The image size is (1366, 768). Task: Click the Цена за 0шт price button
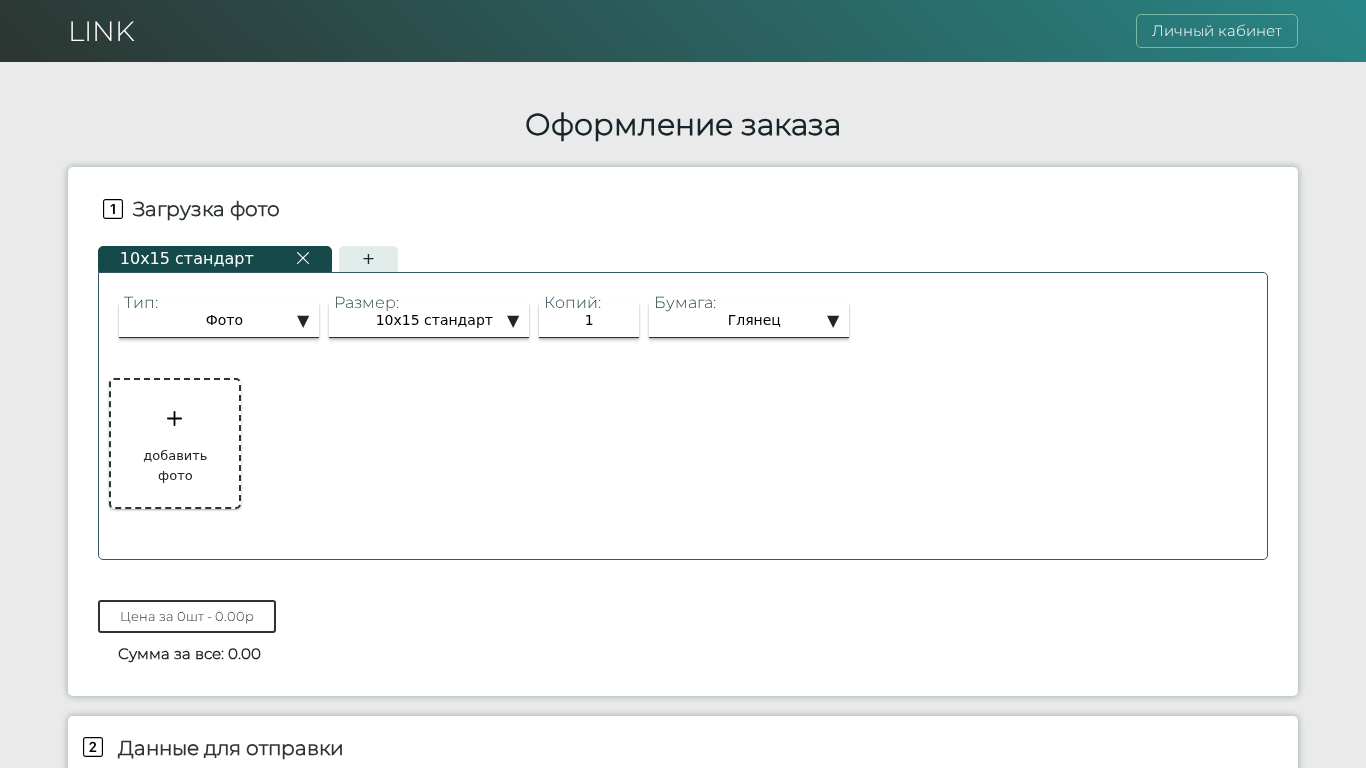point(187,616)
